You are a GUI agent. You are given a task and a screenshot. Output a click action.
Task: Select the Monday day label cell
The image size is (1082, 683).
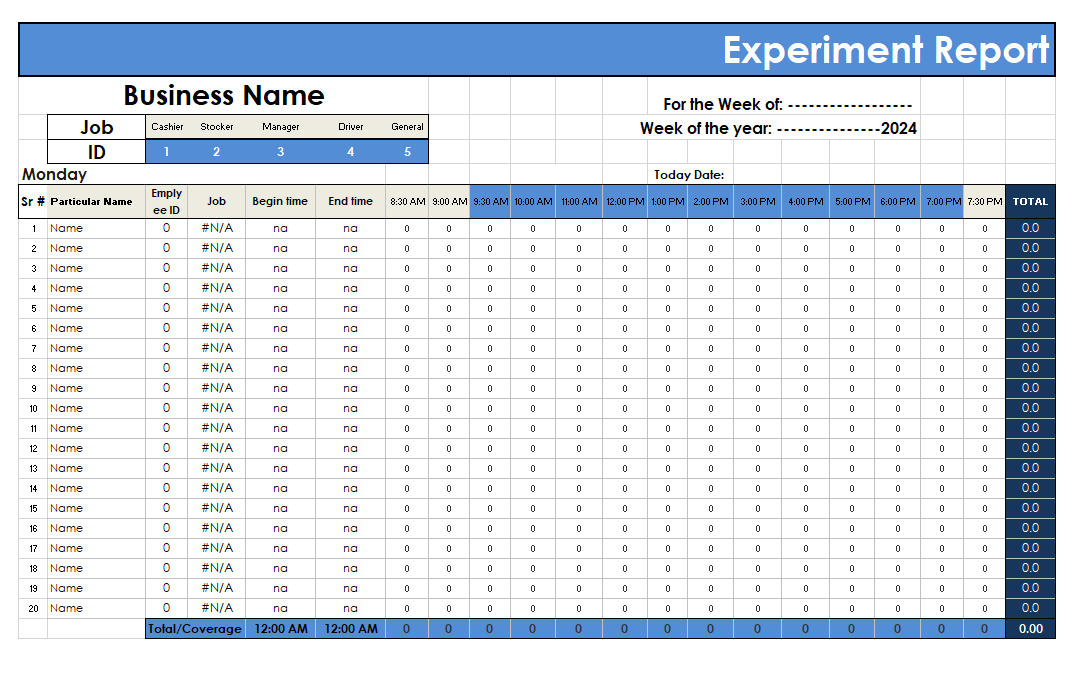[55, 175]
